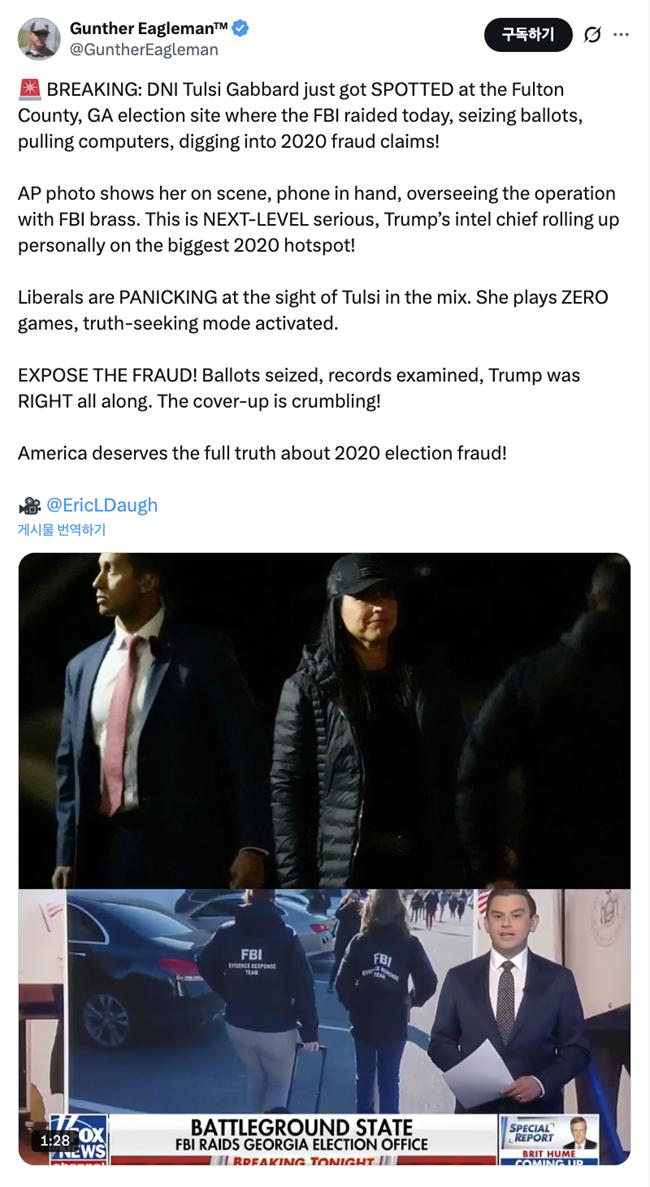Viewport: 650px width, 1187px height.
Task: Open the Grok explain-post icon
Action: [593, 35]
